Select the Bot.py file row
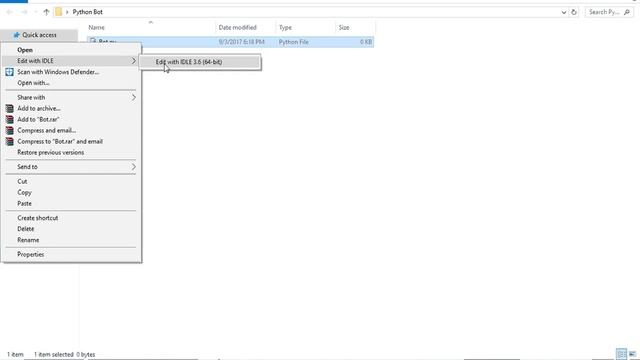 (x=230, y=42)
